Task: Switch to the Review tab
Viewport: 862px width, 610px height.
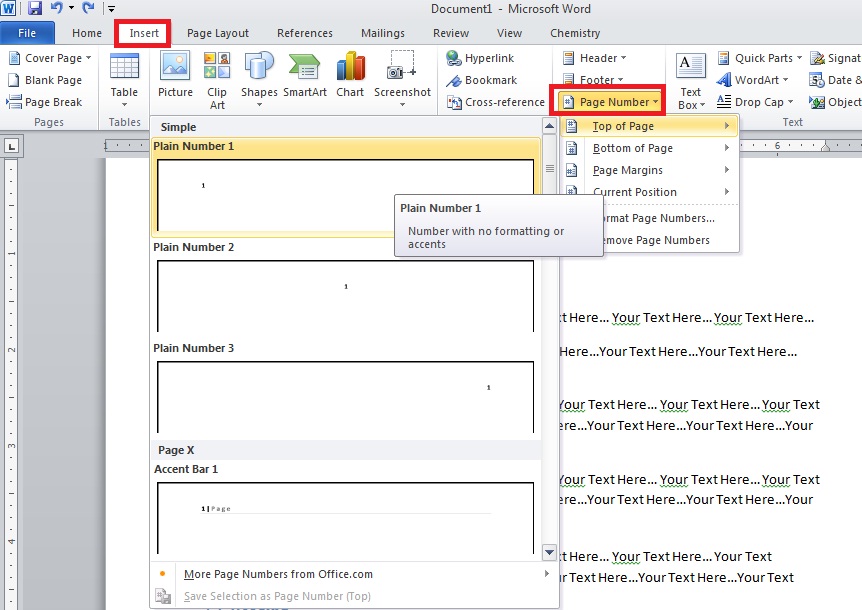Action: [450, 33]
